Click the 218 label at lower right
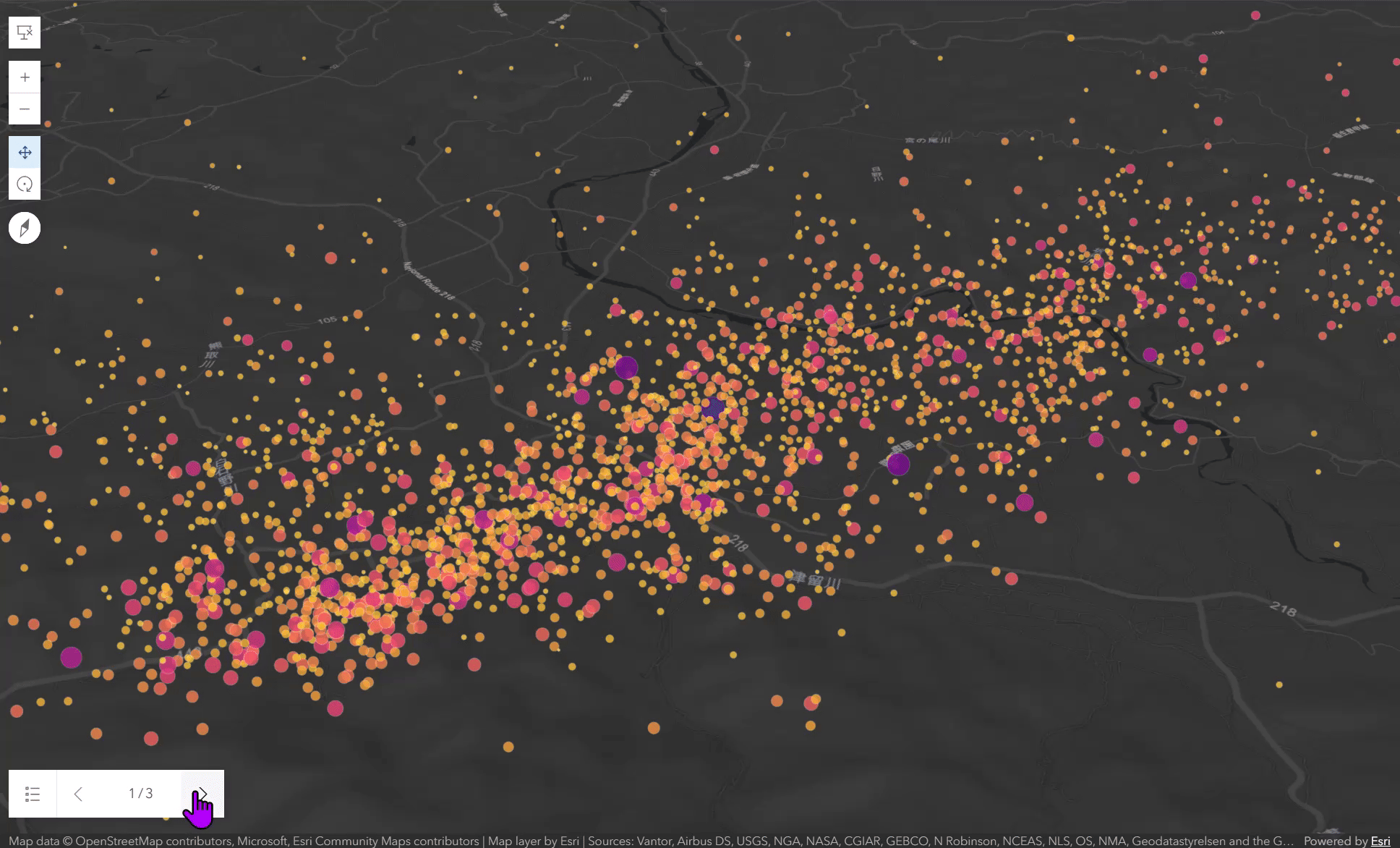The width and height of the screenshot is (1400, 848). point(1283,610)
